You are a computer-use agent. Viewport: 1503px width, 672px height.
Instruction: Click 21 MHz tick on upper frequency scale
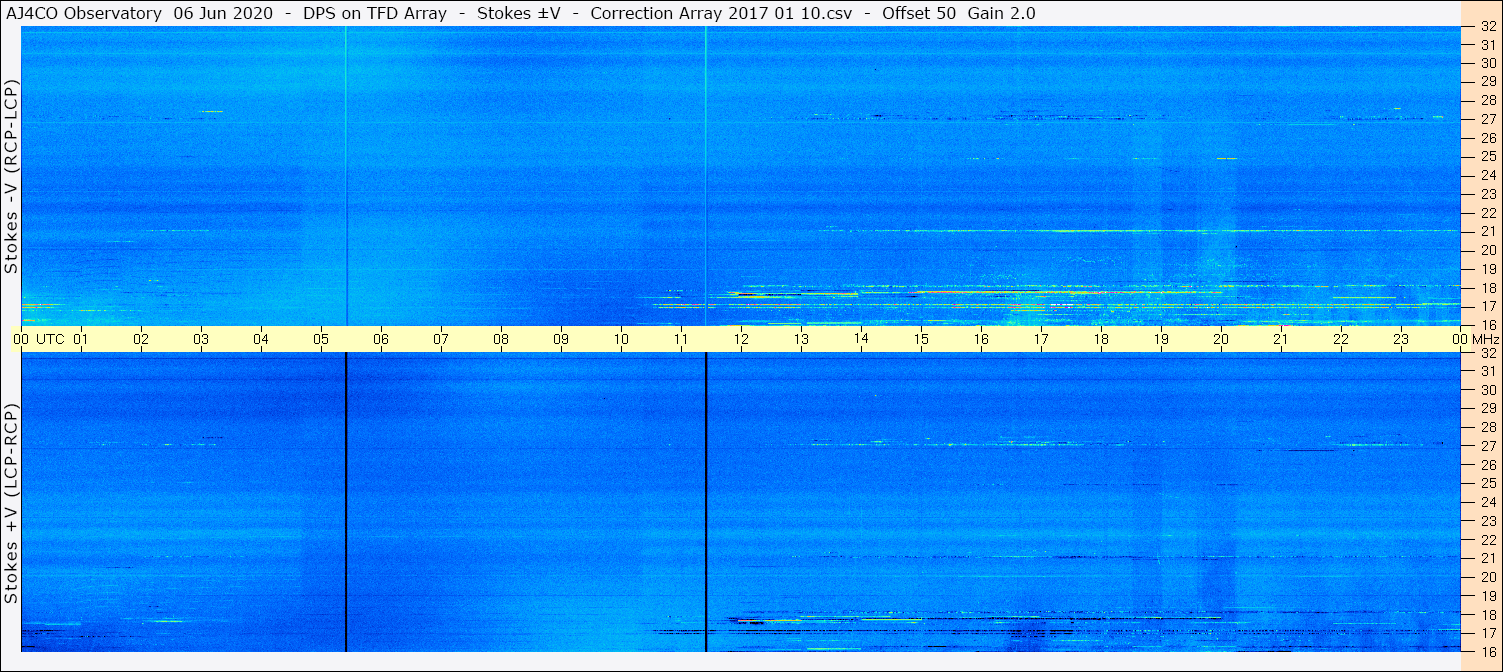tap(1487, 231)
